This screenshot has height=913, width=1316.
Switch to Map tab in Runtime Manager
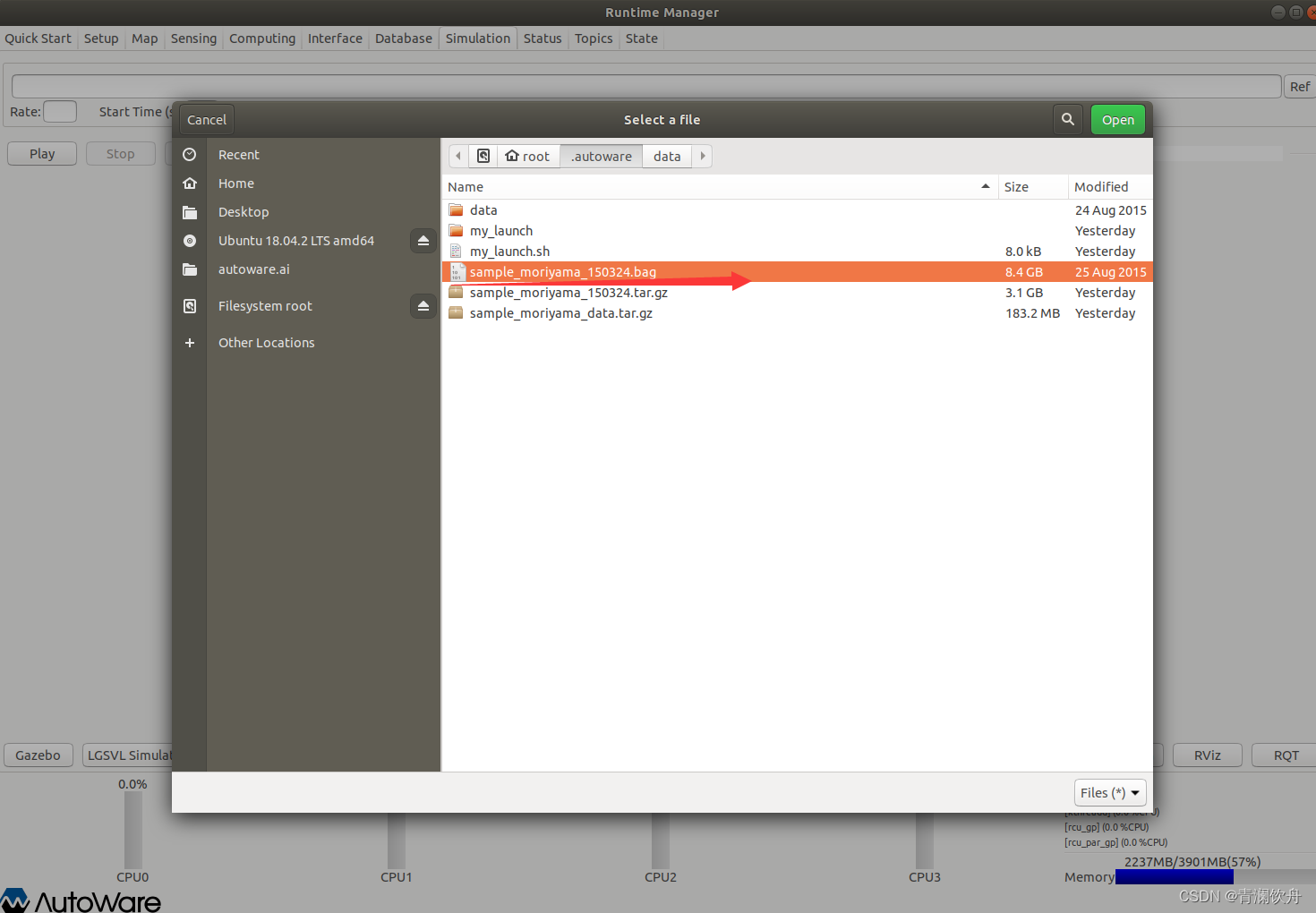[144, 38]
